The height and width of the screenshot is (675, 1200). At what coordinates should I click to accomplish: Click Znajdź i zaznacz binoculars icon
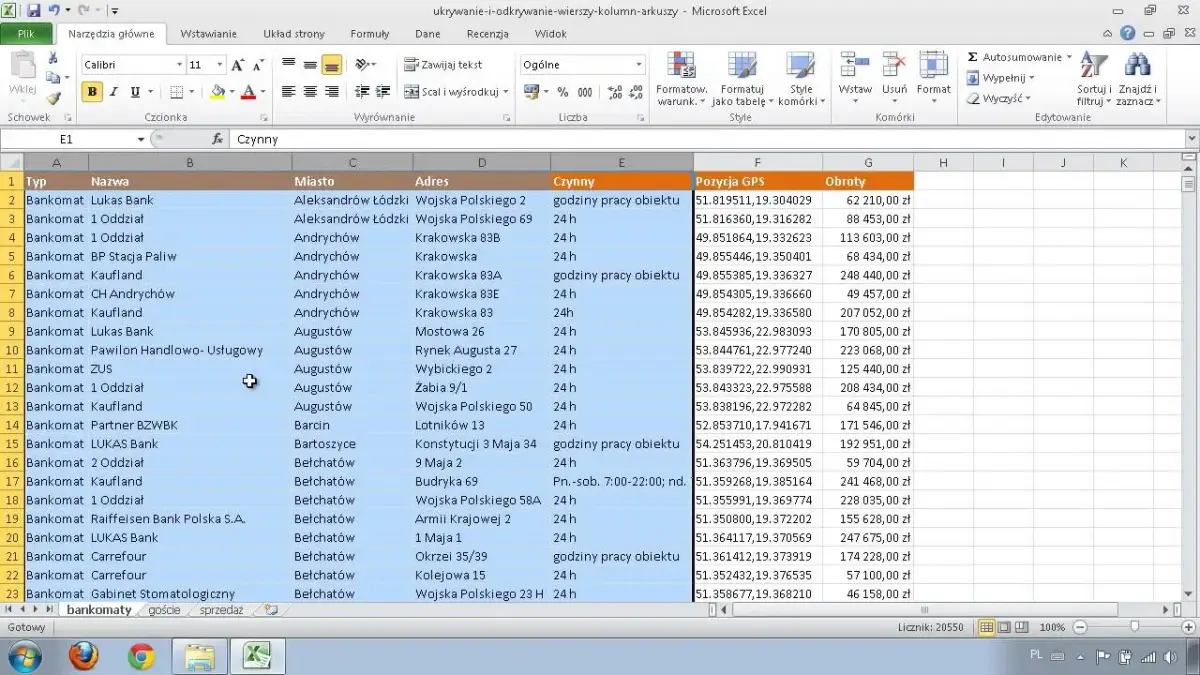pyautogui.click(x=1137, y=79)
